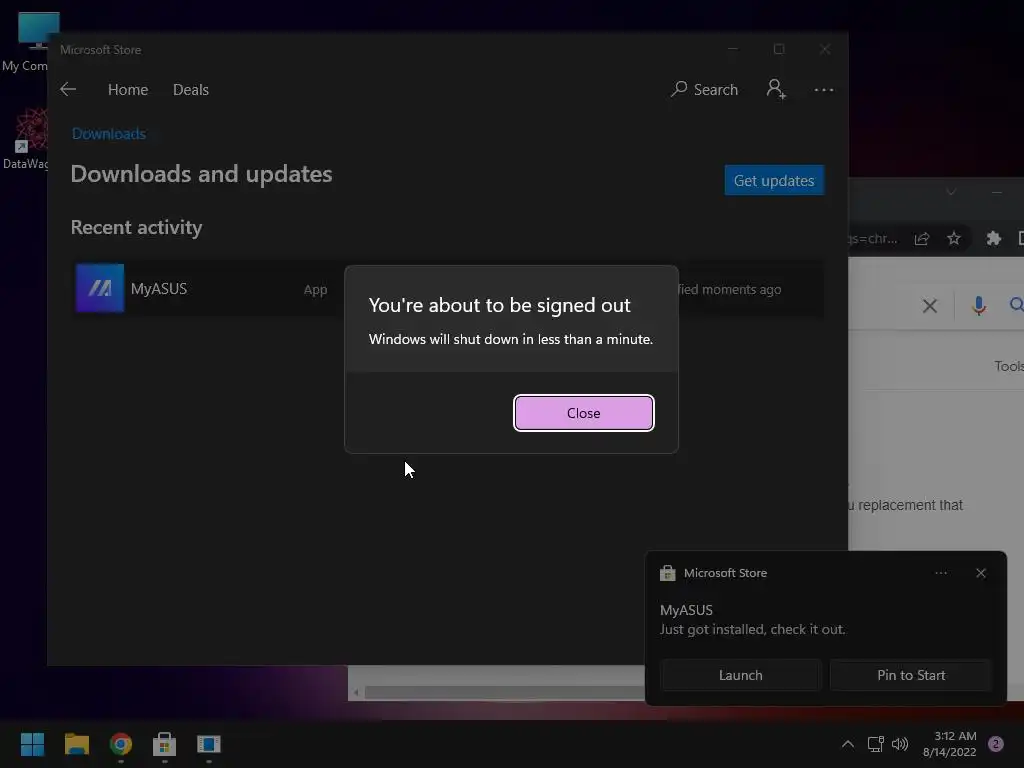The width and height of the screenshot is (1024, 768).
Task: Open the Store's three-dot more menu
Action: (x=824, y=89)
